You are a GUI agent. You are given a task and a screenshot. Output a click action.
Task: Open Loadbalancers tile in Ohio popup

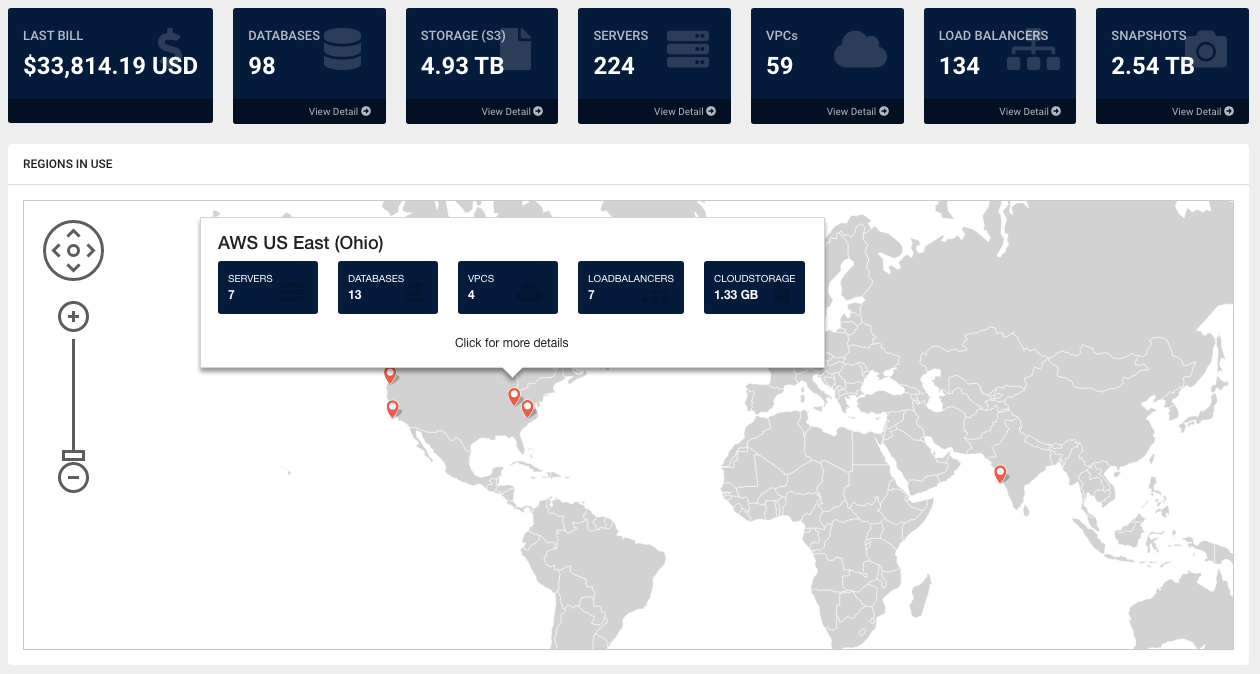[x=631, y=287]
